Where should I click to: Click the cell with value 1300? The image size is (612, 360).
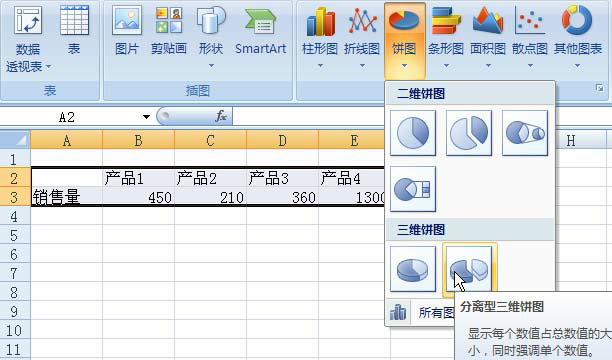tap(352, 196)
